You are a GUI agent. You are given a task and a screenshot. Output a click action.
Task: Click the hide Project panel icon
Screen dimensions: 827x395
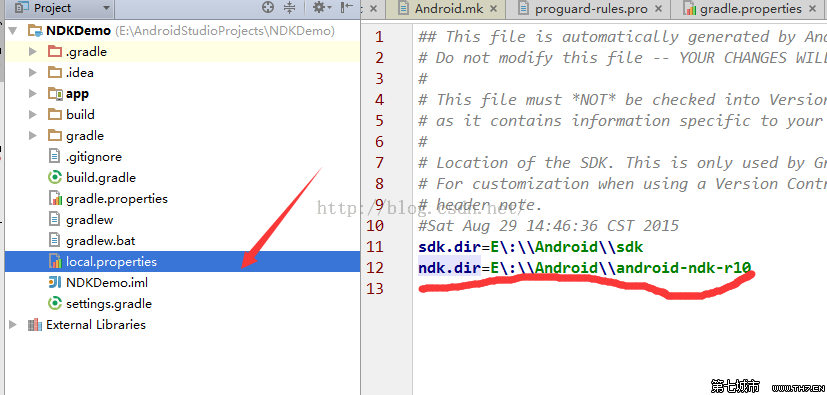pyautogui.click(x=347, y=7)
